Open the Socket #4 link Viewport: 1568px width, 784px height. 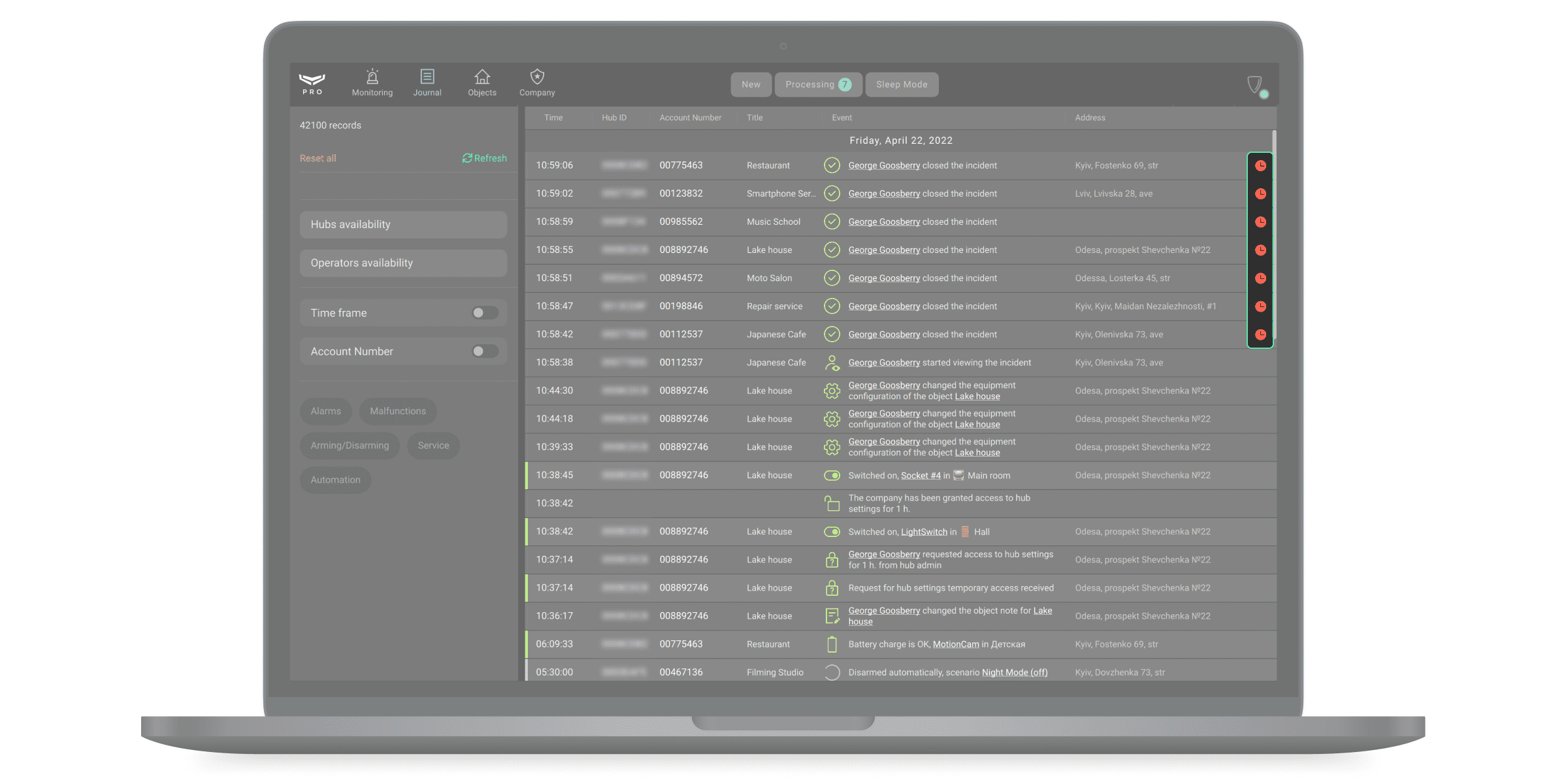[921, 476]
